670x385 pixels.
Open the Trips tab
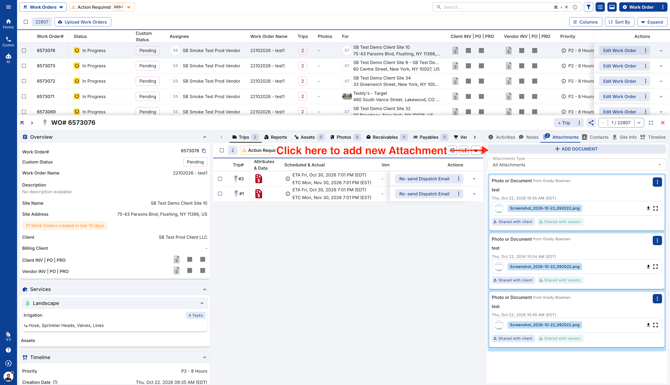(x=245, y=137)
